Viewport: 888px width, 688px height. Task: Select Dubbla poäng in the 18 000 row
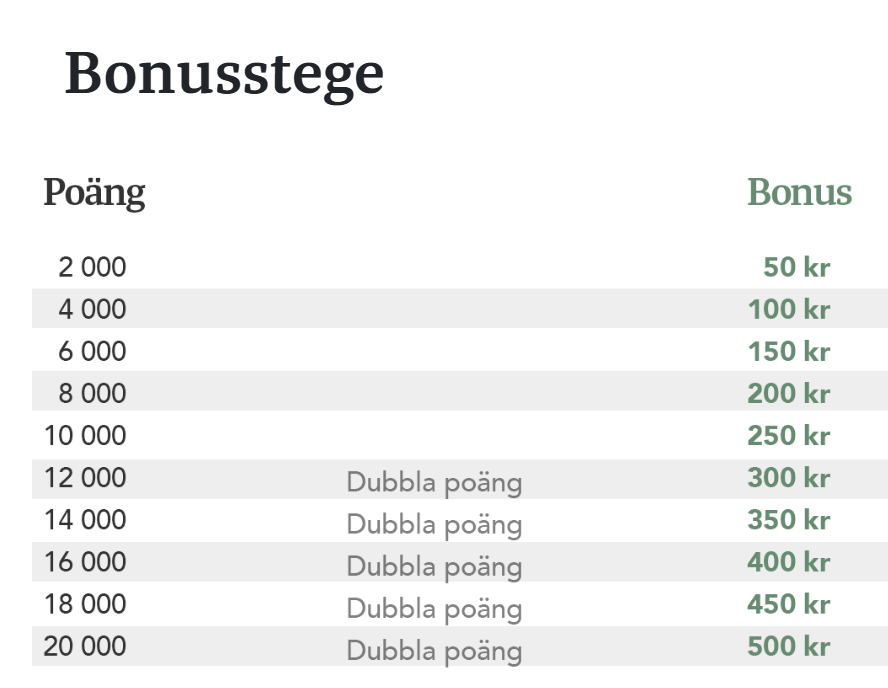tap(434, 609)
